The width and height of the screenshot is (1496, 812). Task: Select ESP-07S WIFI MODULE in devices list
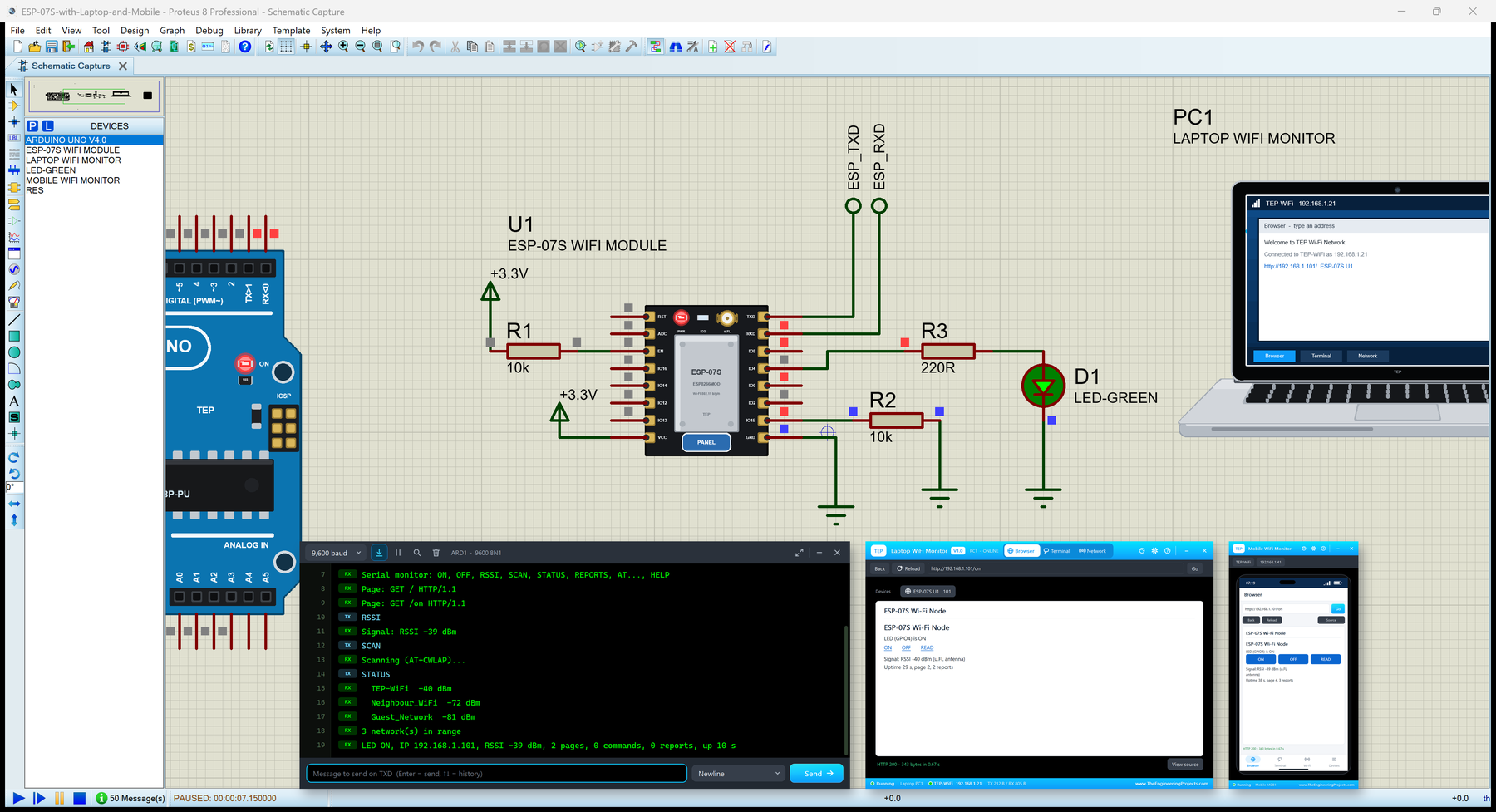(x=94, y=150)
